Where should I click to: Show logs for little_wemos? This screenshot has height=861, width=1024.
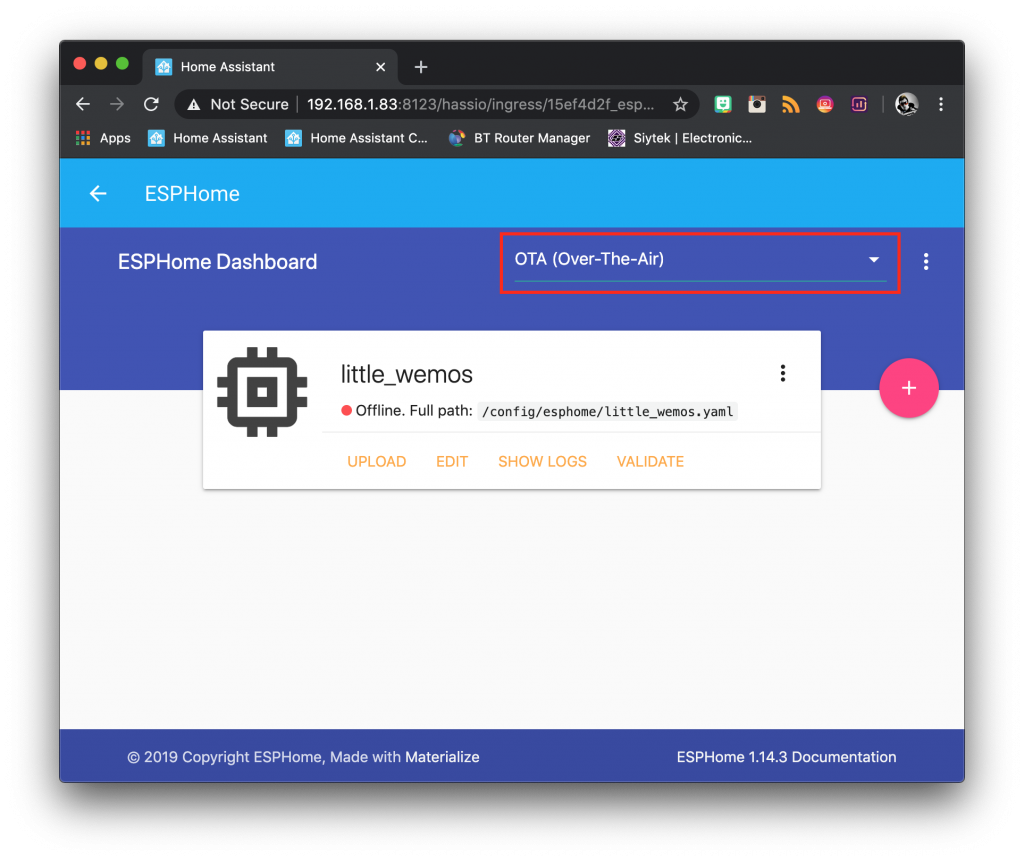click(x=542, y=461)
